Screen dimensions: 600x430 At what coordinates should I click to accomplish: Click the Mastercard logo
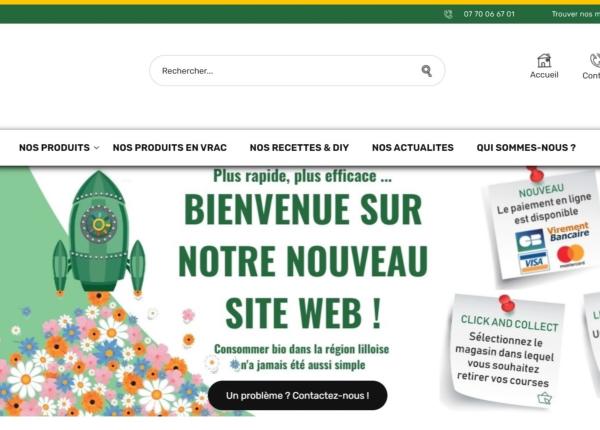tap(571, 256)
